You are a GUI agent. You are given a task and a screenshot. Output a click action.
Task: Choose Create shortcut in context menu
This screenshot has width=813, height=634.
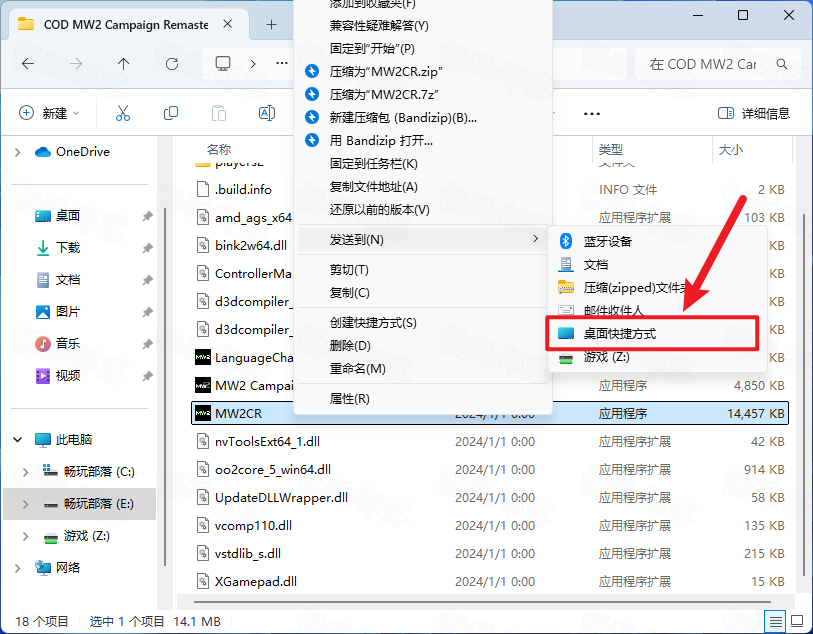click(x=373, y=323)
